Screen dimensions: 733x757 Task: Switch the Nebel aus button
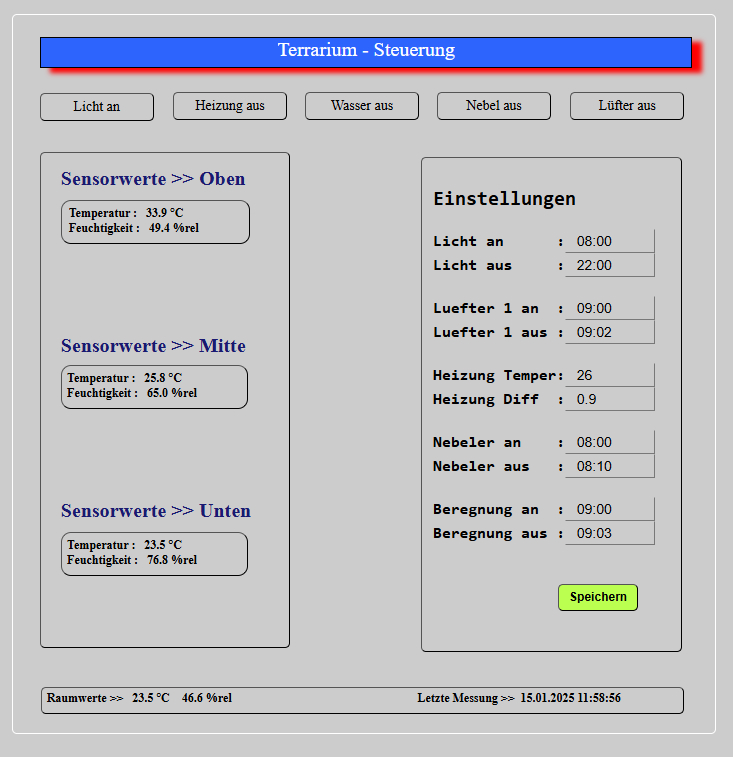(494, 106)
